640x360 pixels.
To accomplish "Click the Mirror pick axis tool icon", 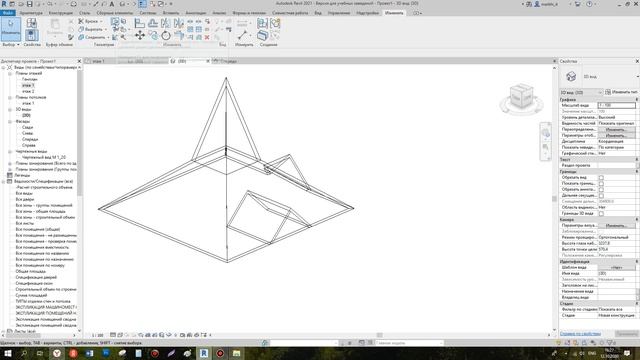I will pyautogui.click(x=166, y=24).
